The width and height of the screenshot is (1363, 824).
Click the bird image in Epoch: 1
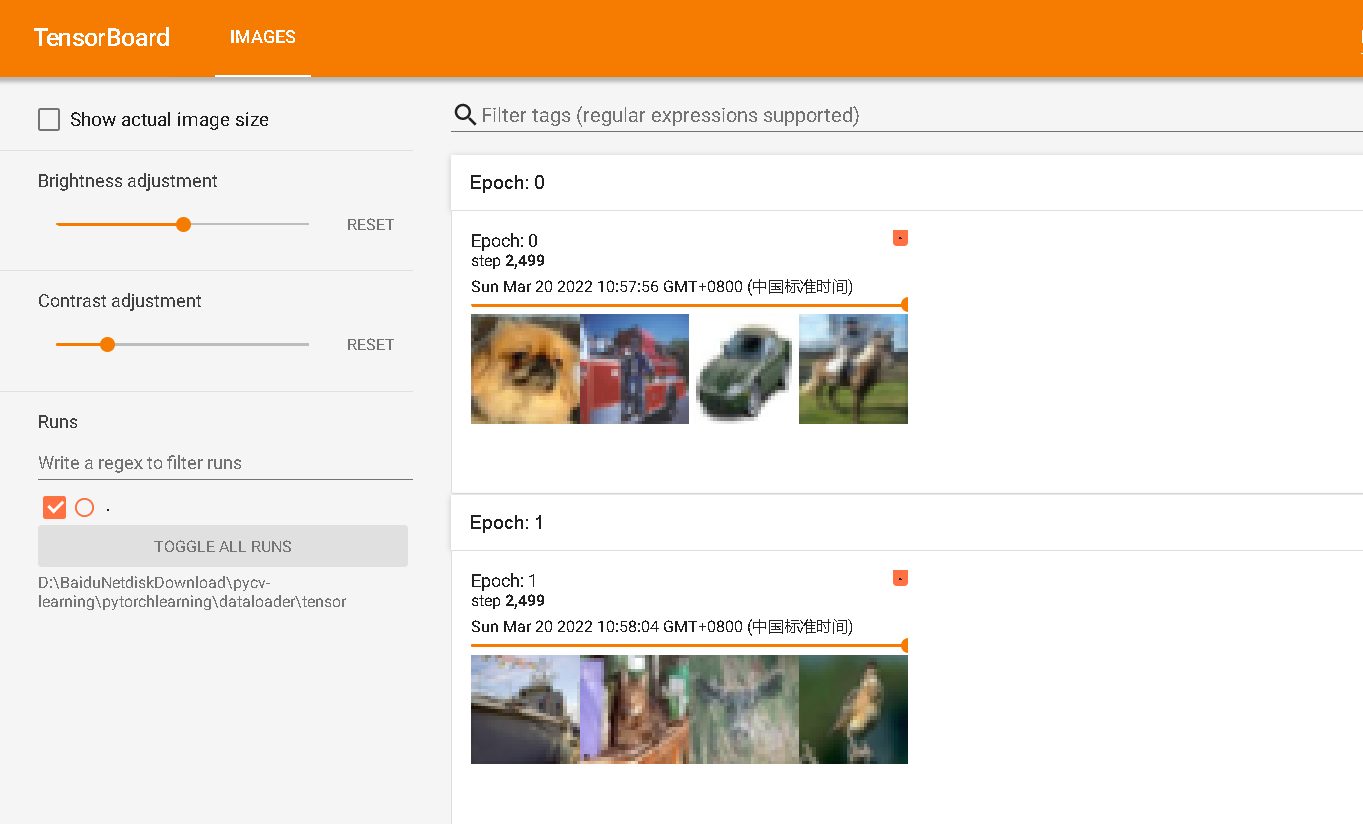[853, 710]
